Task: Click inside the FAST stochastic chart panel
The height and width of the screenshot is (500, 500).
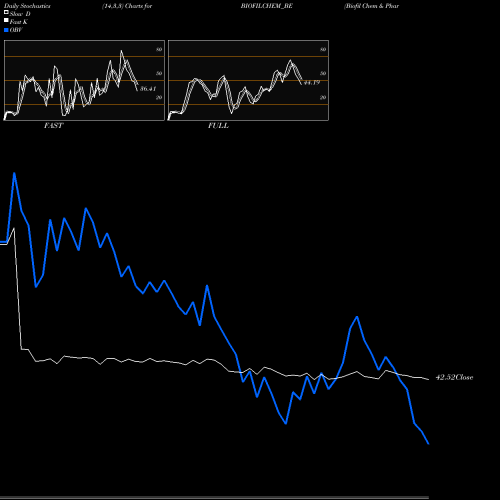Action: point(84,80)
